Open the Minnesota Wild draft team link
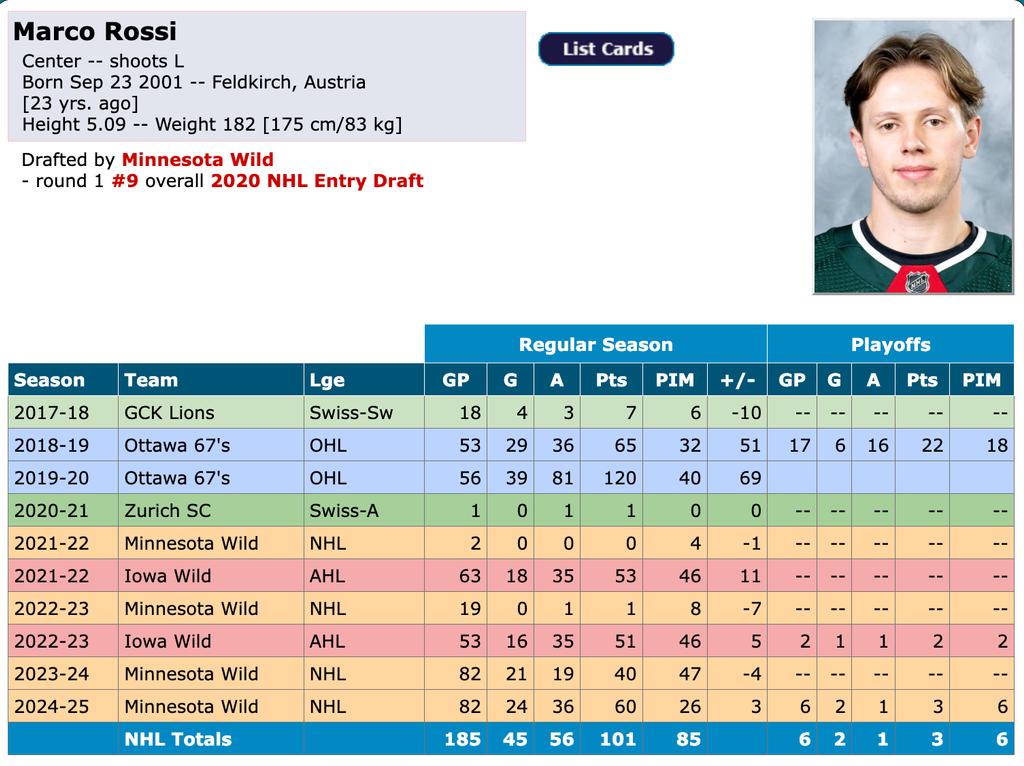Viewport: 1024px width, 766px height. point(197,159)
